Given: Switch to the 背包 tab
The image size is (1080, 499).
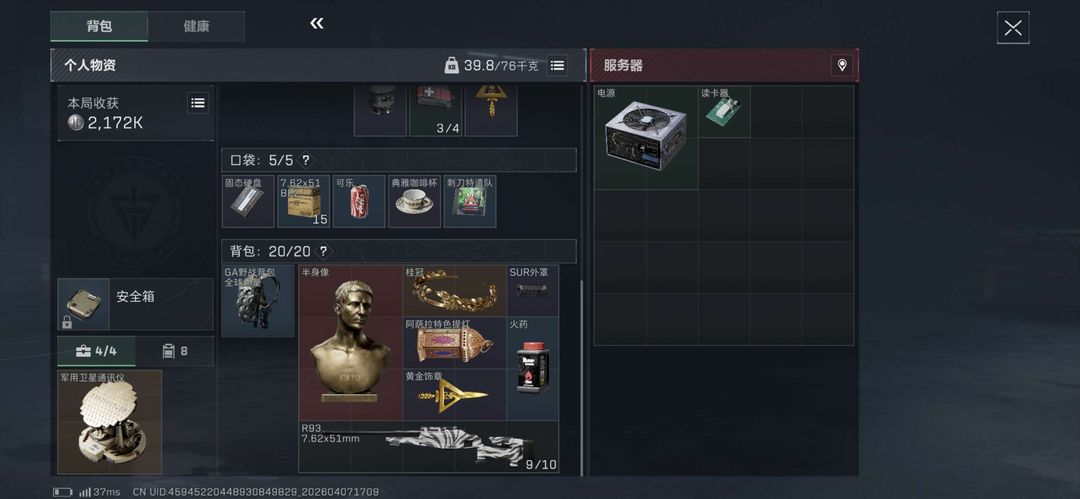Looking at the screenshot, I should [99, 26].
